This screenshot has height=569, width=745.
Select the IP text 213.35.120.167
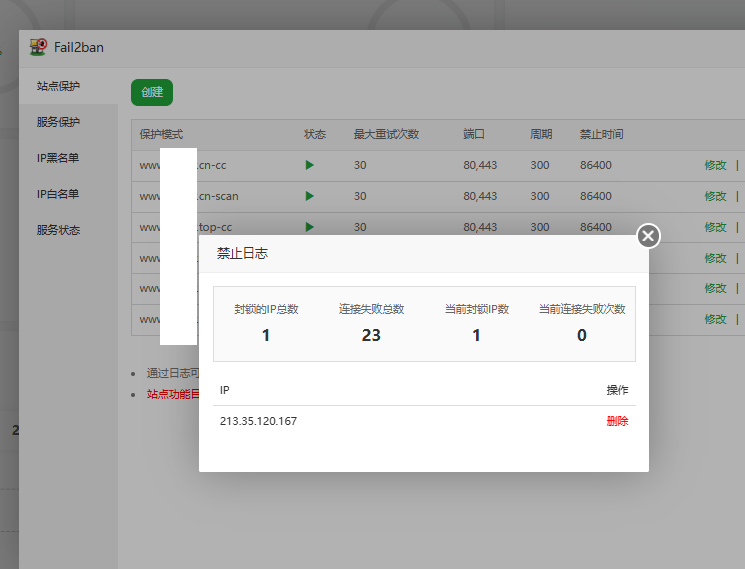(x=258, y=421)
